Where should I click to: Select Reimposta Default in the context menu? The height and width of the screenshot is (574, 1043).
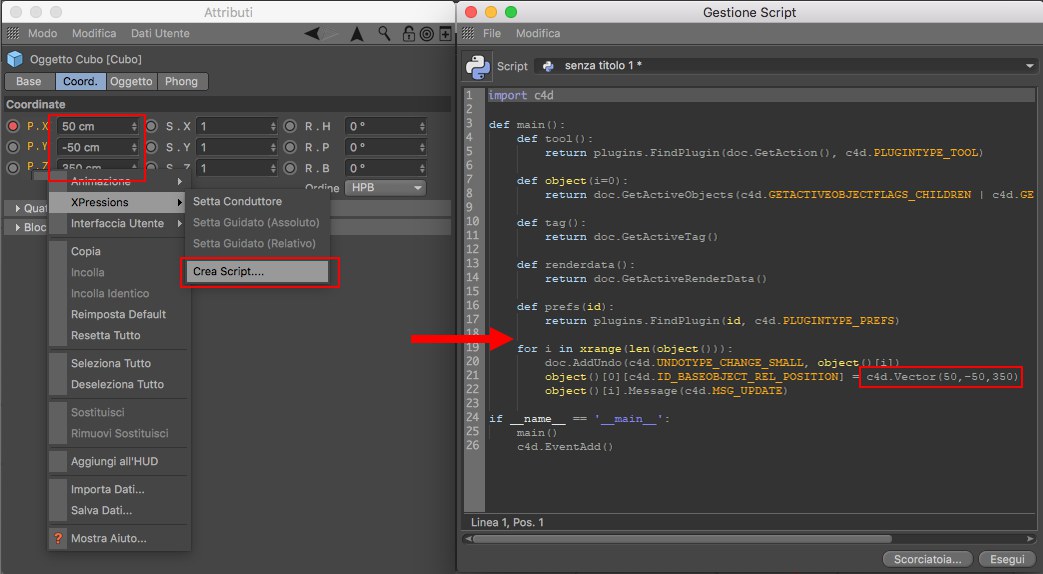point(120,314)
